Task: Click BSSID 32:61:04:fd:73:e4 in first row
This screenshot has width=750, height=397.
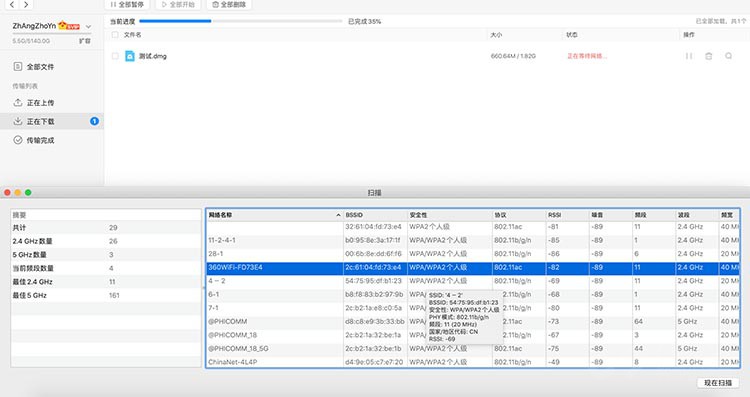Action: [x=374, y=227]
